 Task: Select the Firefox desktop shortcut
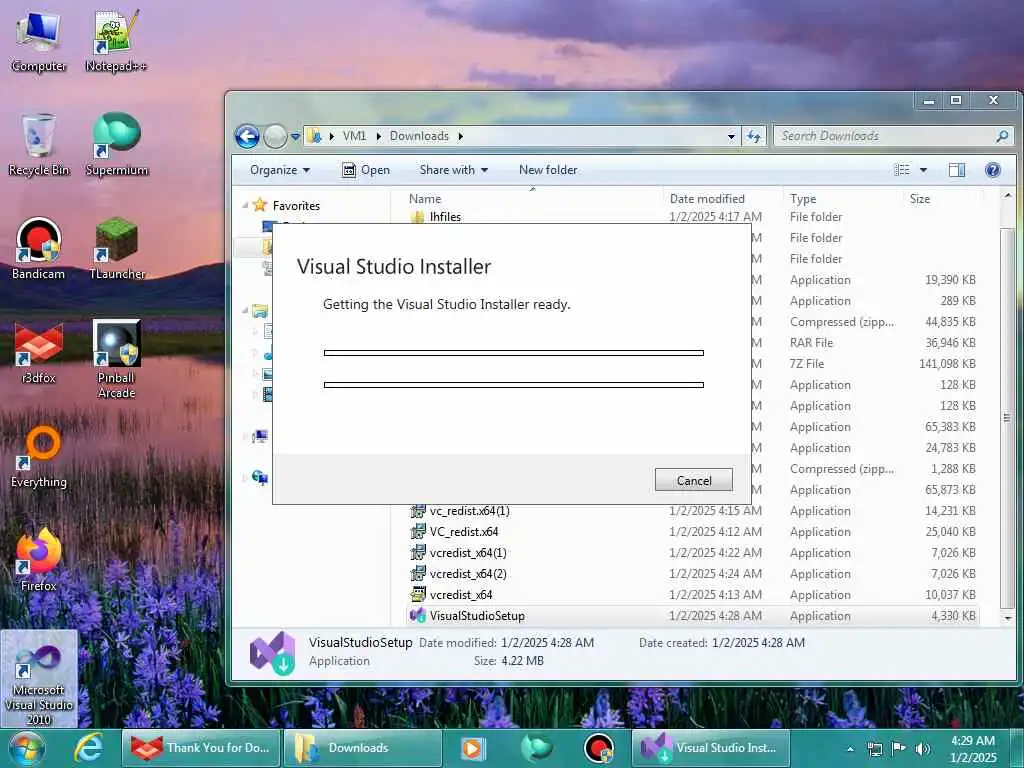click(39, 560)
